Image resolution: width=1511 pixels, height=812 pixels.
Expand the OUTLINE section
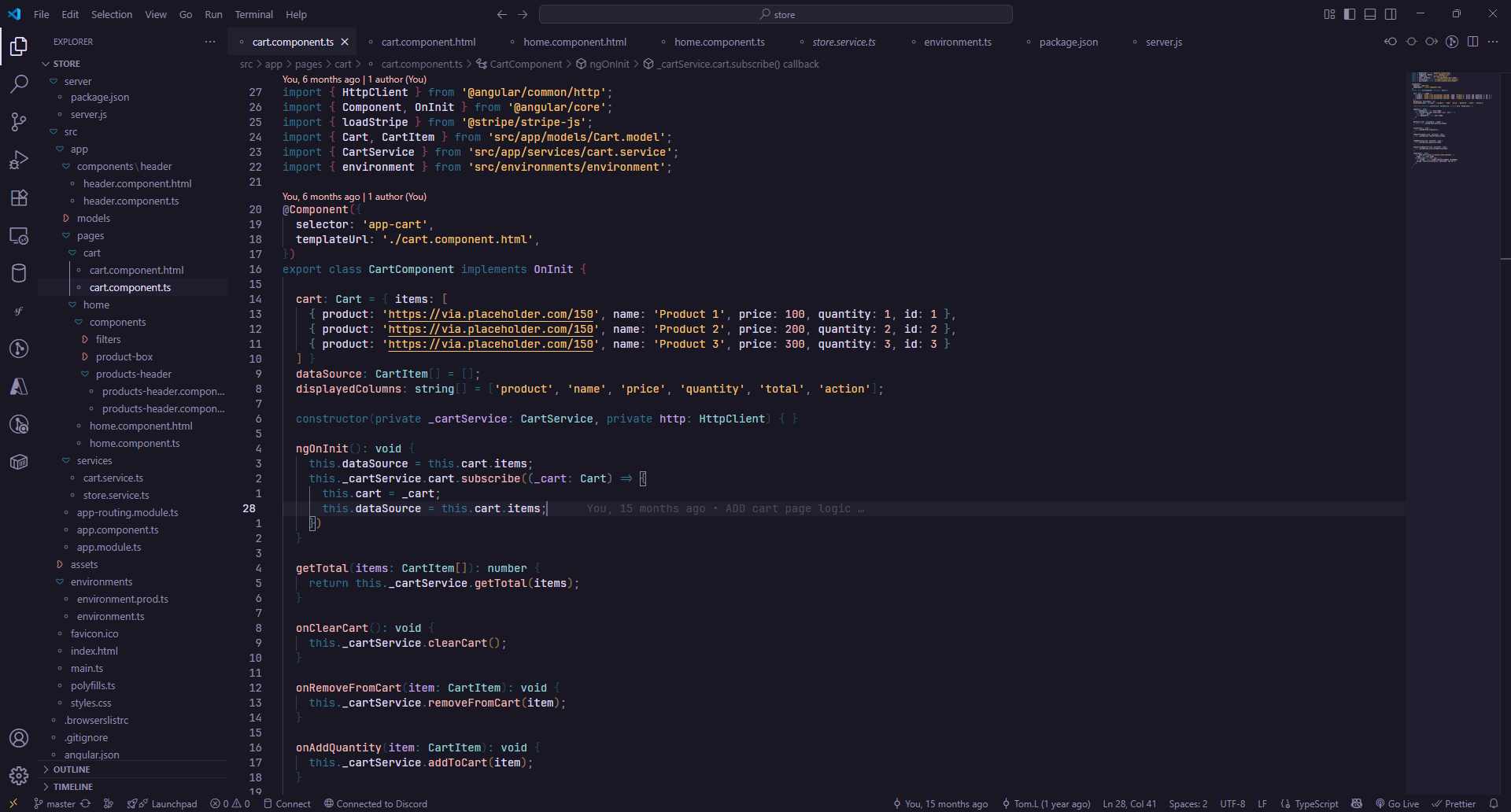pos(71,770)
